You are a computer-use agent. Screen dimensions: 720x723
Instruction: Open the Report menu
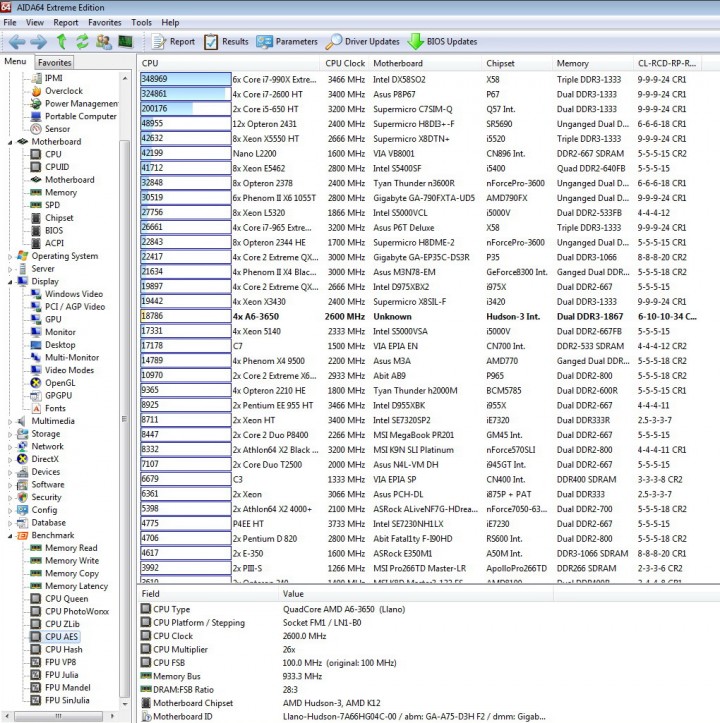(66, 23)
